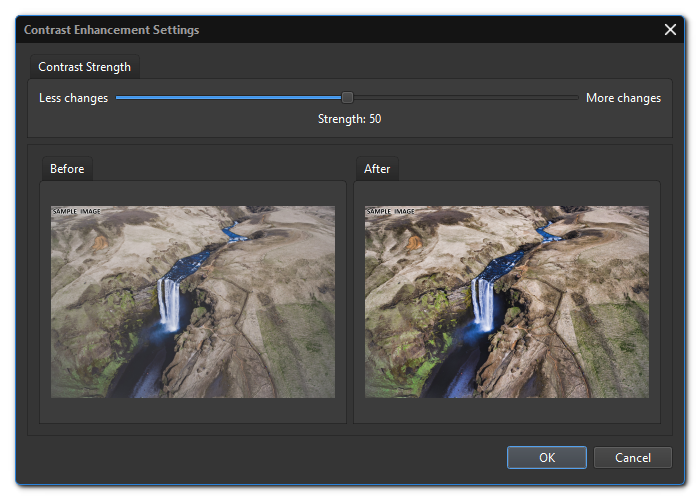Screen dimensions: 700x500
Task: Click the blue river bend in After preview
Action: (x=548, y=234)
